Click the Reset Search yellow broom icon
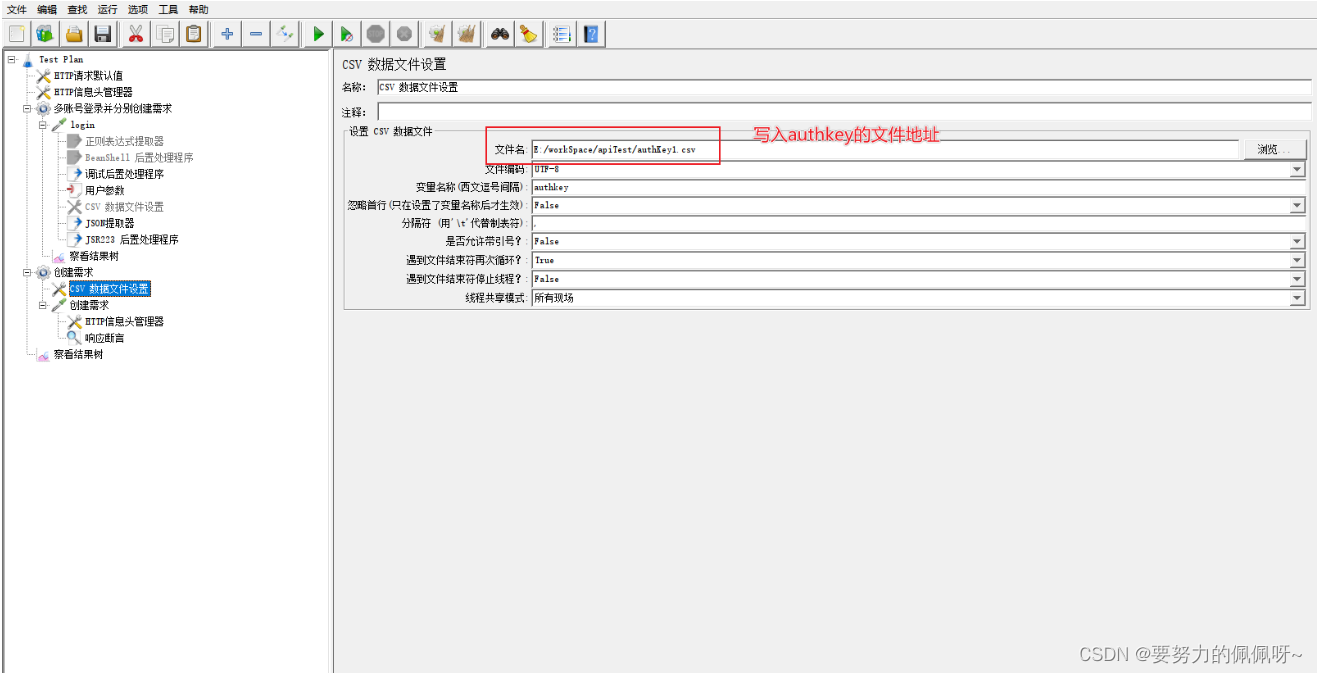Screen dimensions: 1317x673 (528, 34)
